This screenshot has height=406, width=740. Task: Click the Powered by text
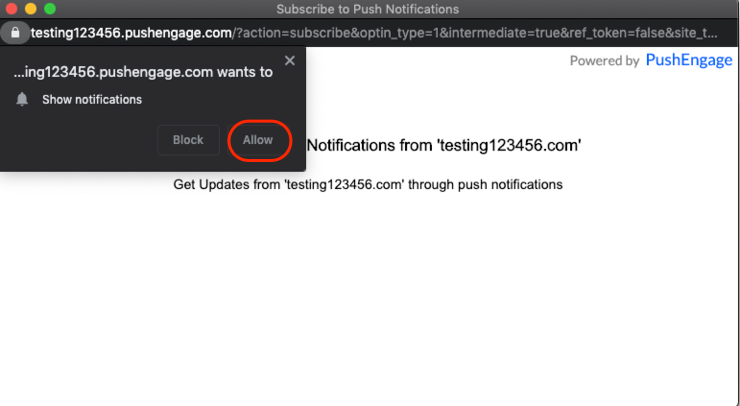605,61
